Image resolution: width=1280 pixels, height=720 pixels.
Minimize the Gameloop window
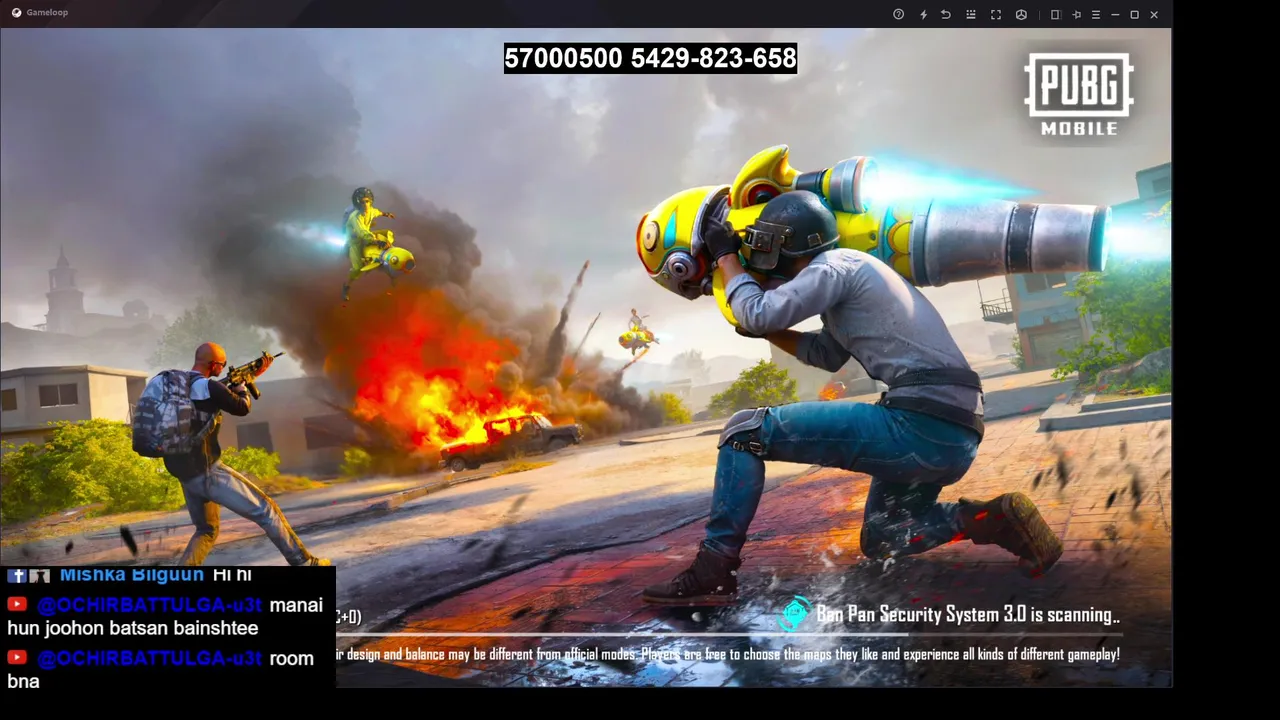coord(1115,14)
